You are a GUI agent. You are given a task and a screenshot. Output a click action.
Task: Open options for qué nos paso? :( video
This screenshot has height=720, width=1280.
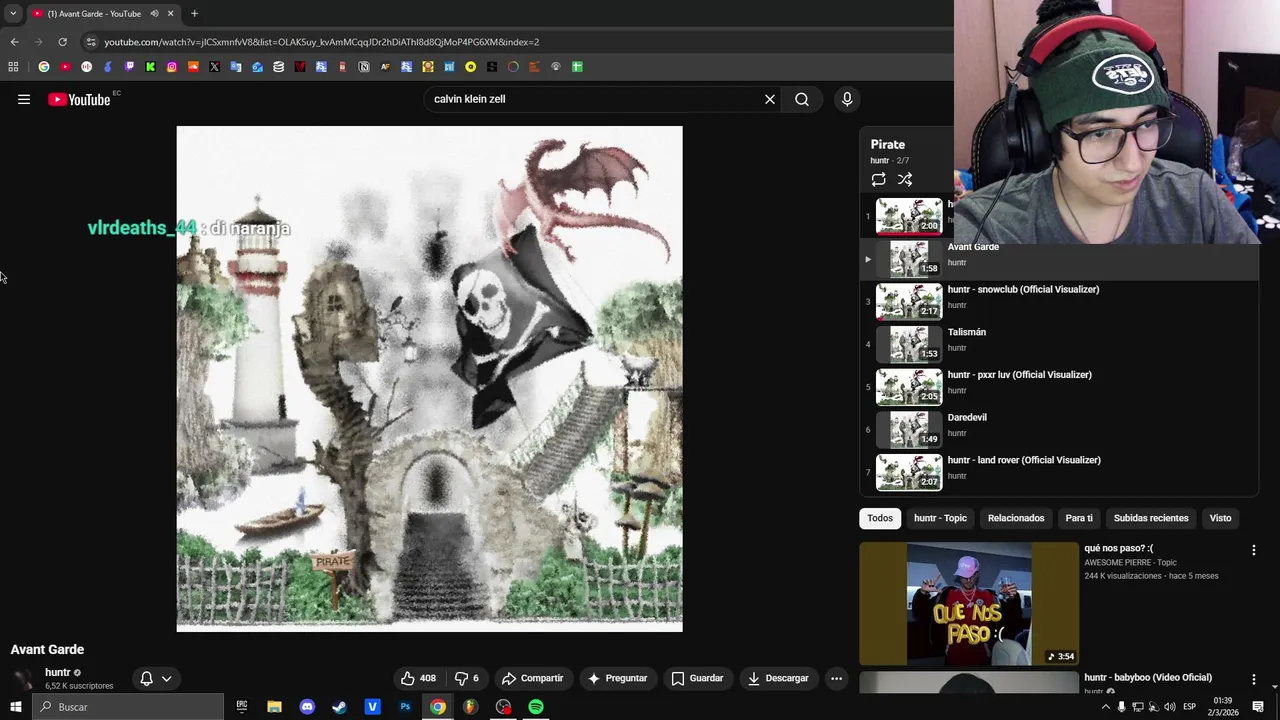point(1253,550)
